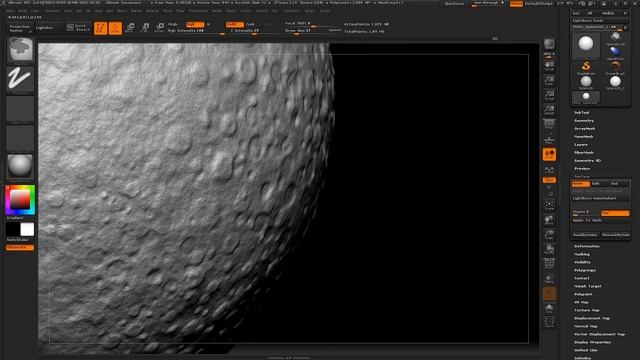Expand the Masking subpalette
Screen dimensions: 640x360
[582, 254]
